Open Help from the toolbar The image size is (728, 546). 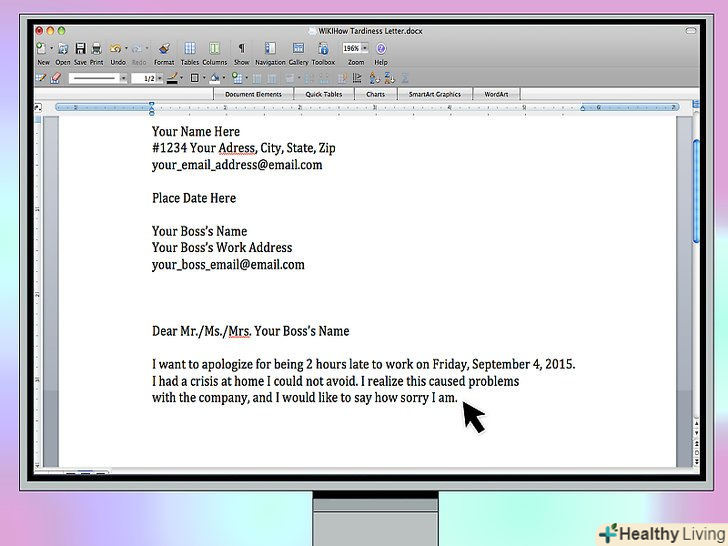point(381,48)
